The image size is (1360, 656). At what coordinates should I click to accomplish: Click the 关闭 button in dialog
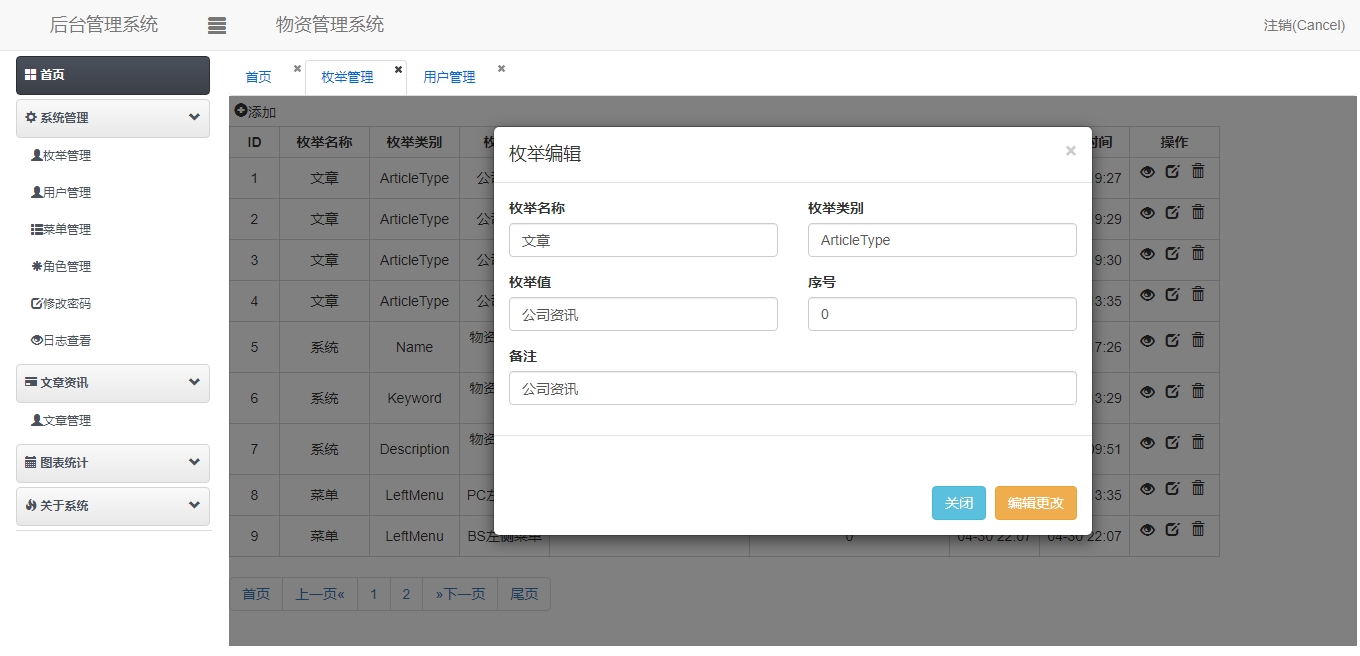958,503
